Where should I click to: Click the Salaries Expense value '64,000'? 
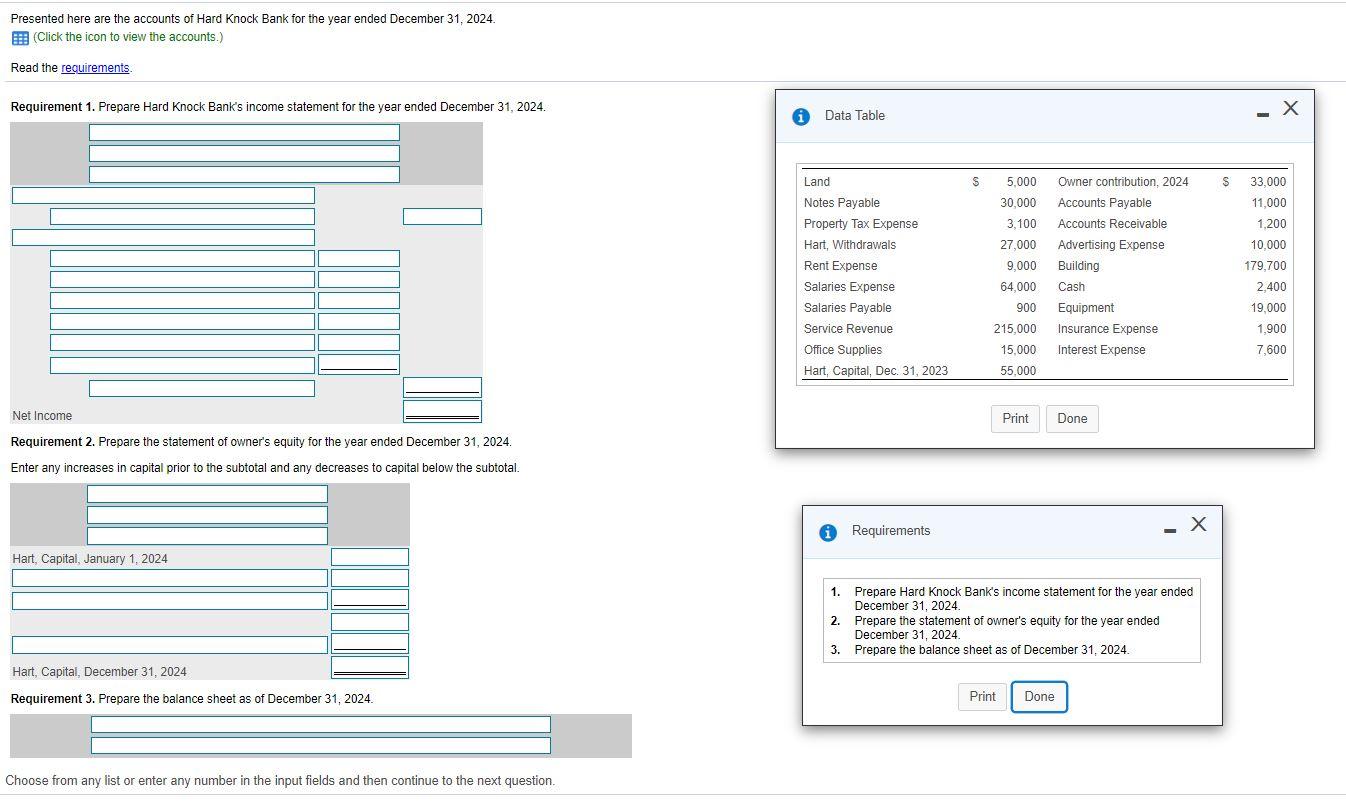tap(1018, 287)
